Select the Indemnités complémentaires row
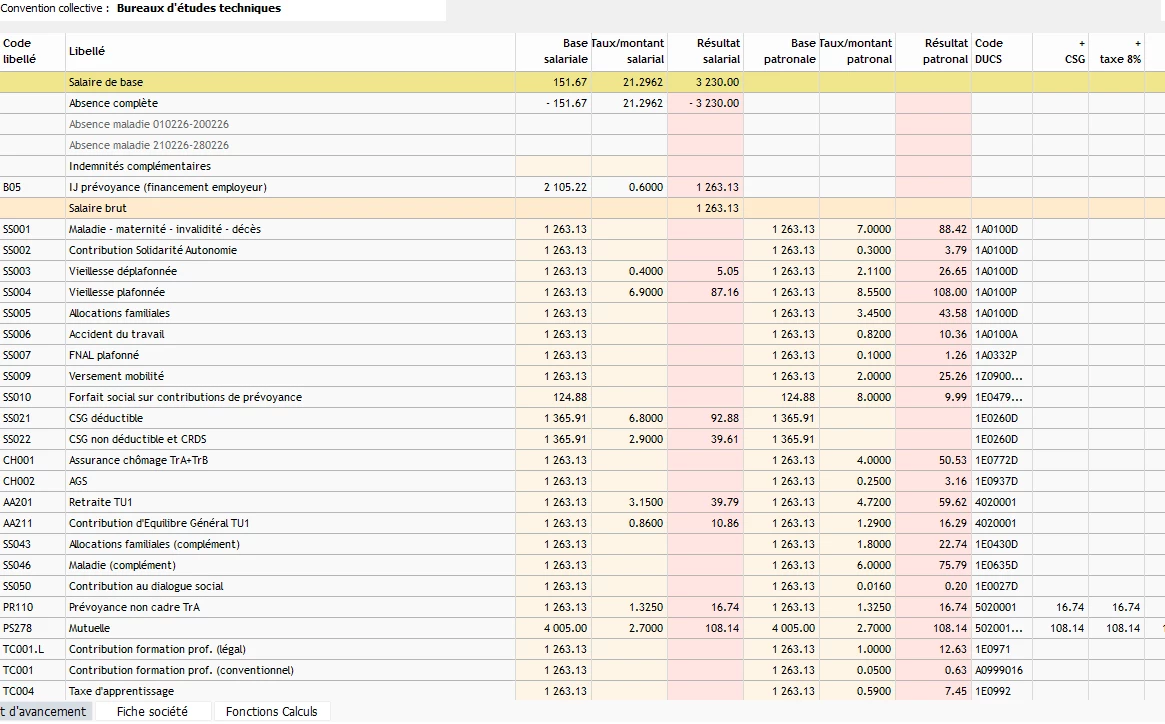 pyautogui.click(x=139, y=166)
